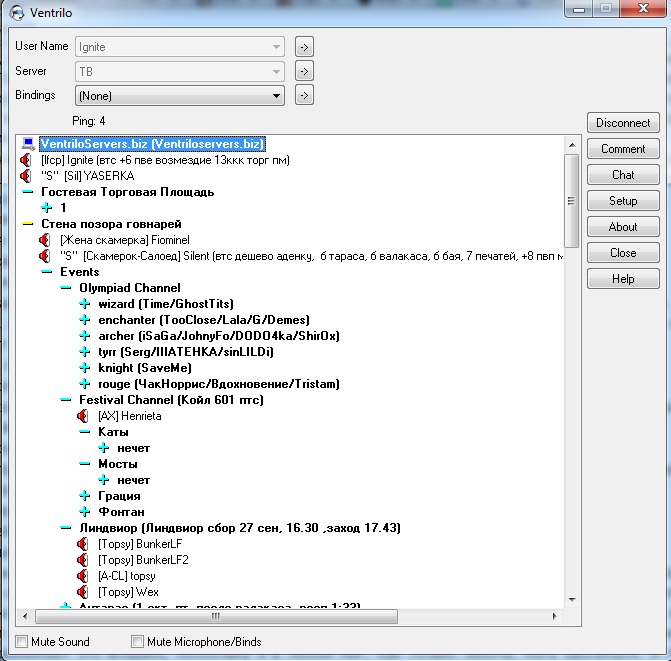Collapse Стена позора говнарей channel
The width and height of the screenshot is (671, 661).
[x=28, y=224]
